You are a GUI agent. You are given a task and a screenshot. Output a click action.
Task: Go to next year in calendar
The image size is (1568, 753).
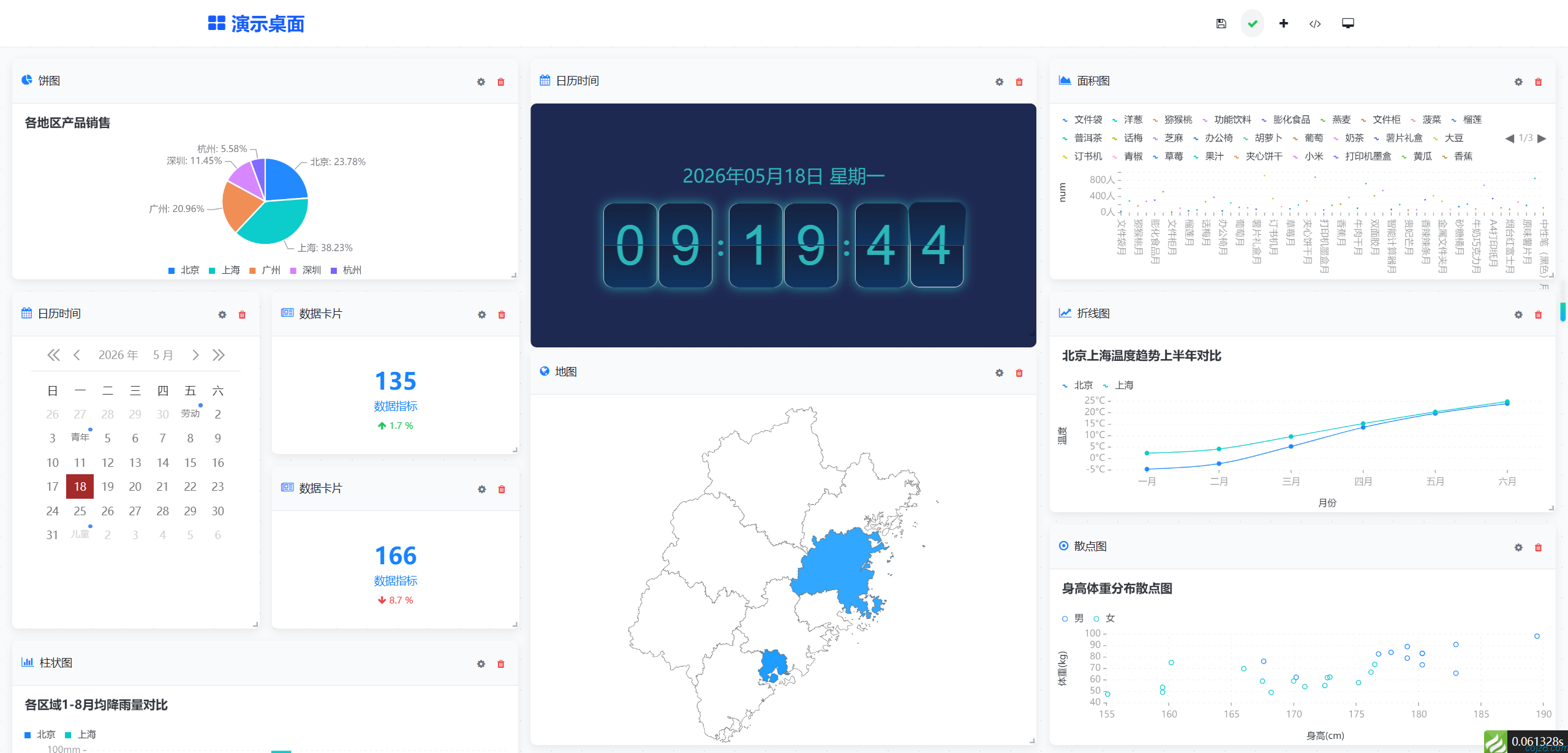coord(219,355)
